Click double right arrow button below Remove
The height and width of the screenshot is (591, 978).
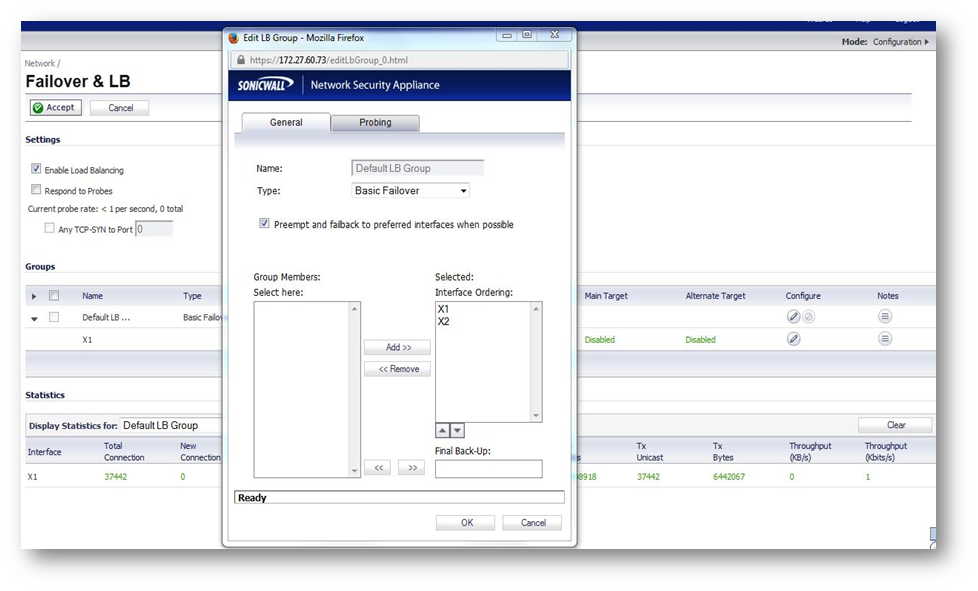tap(411, 468)
